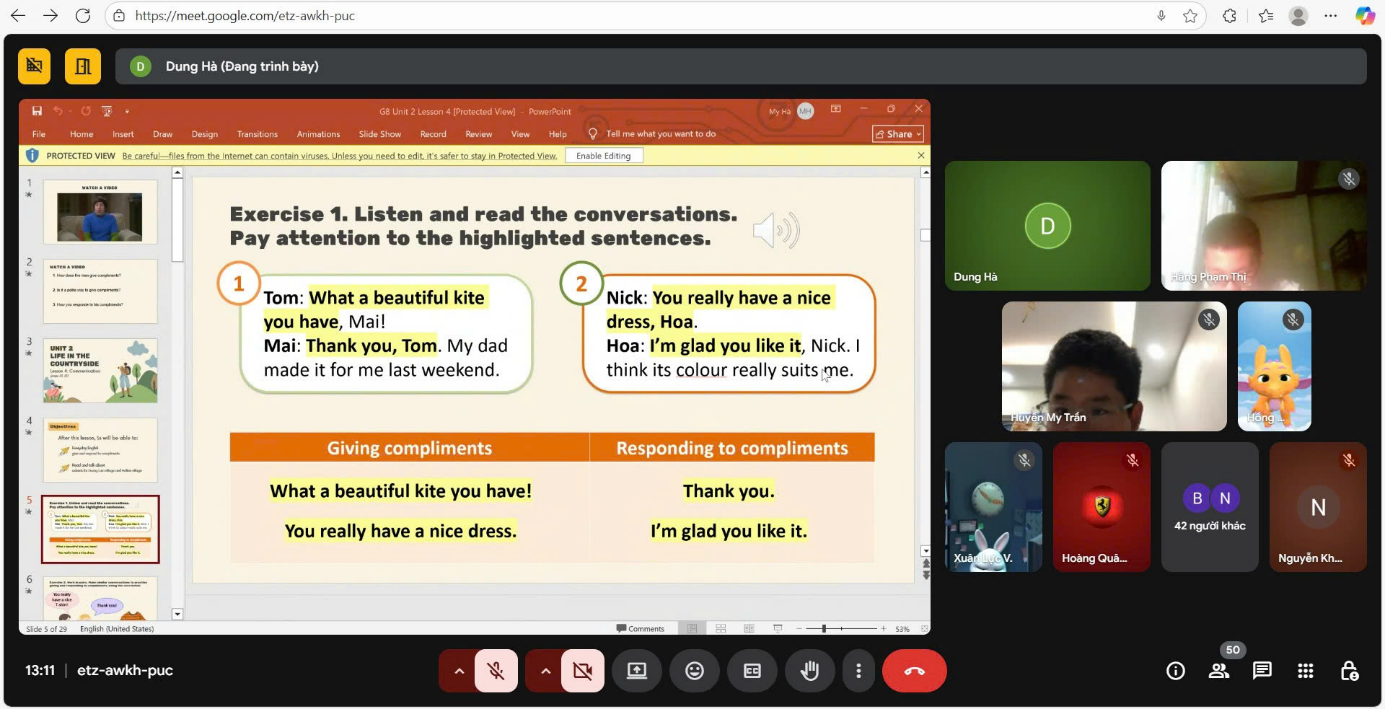Select slide 3 thumbnail Unit 2
This screenshot has width=1385, height=709.
point(100,370)
